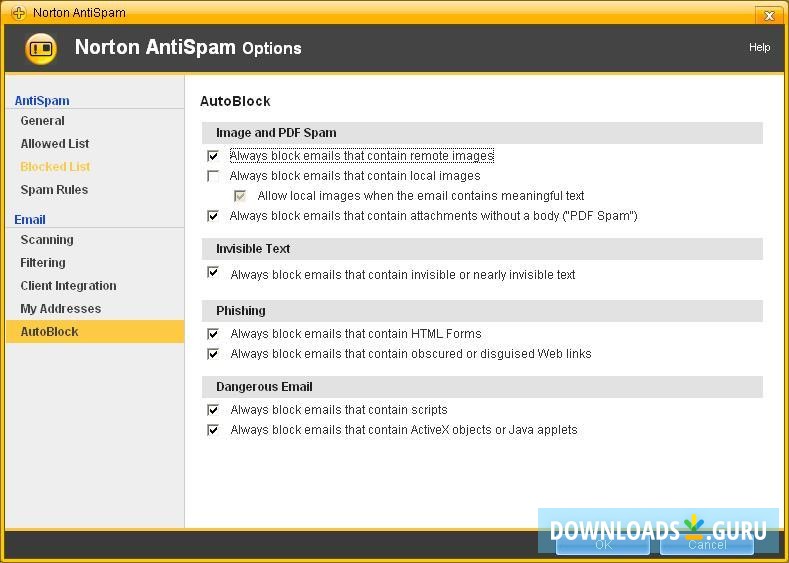Open the Help link
Screen dimensions: 789x563
coord(759,47)
